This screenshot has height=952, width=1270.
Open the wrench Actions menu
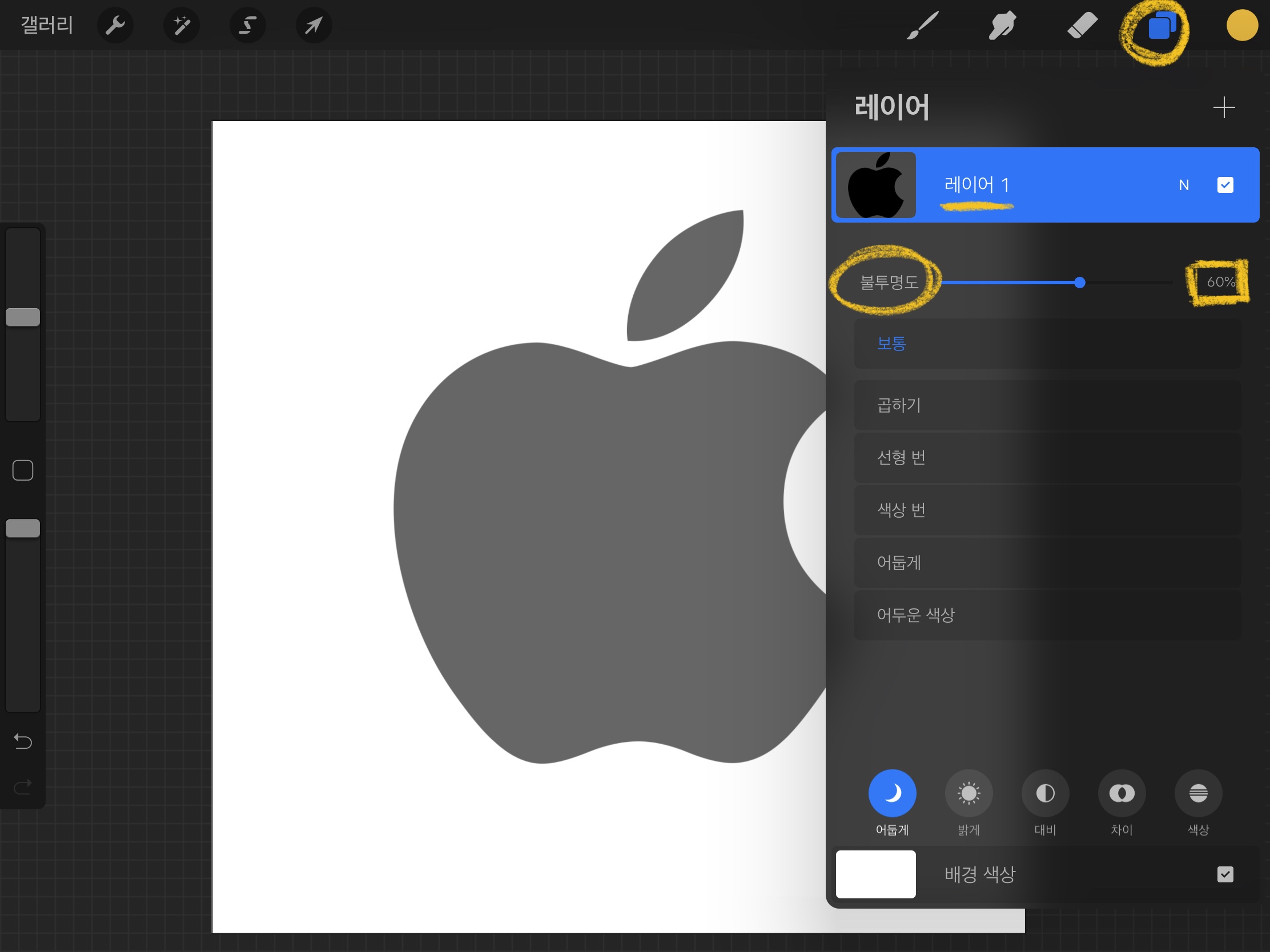115,25
